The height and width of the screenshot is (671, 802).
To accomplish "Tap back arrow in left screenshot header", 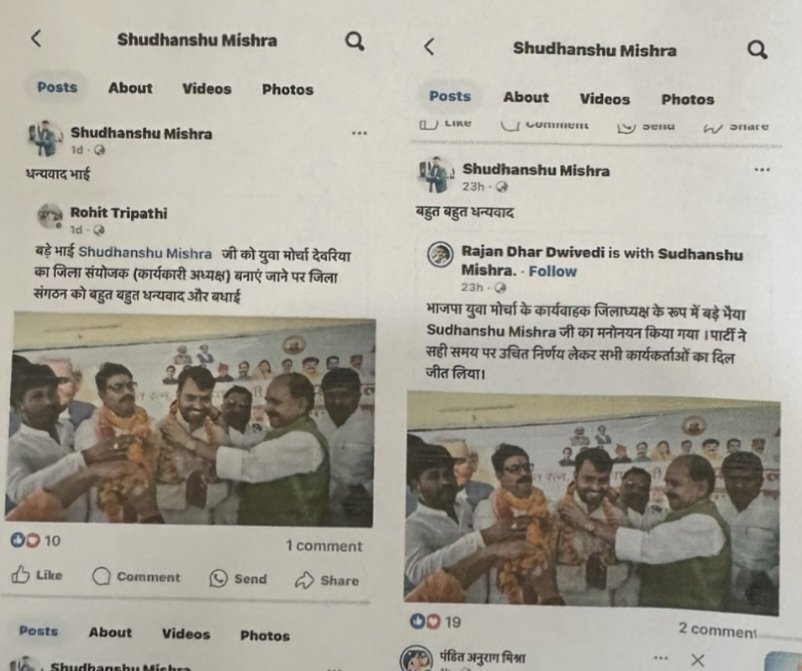I will (x=36, y=38).
